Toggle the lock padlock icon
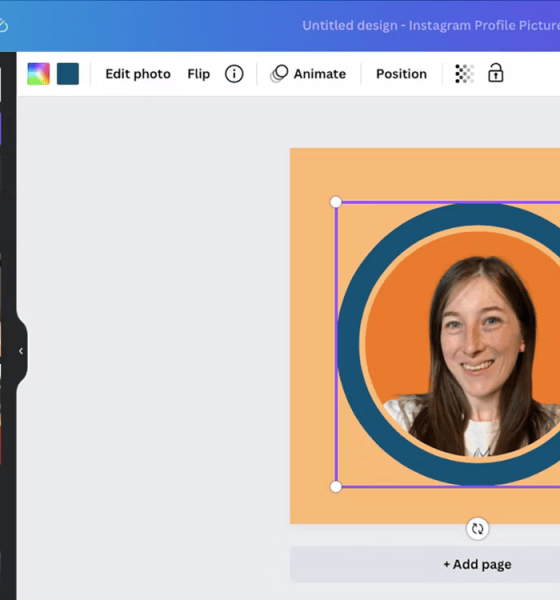This screenshot has height=600, width=560. coord(495,73)
